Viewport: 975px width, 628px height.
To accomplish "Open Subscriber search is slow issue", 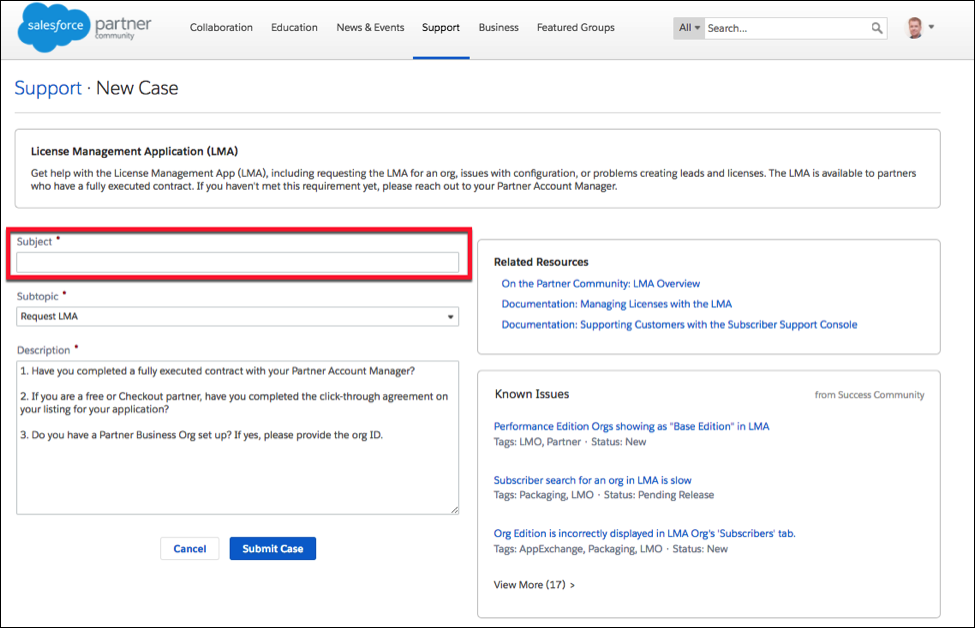I will coord(593,480).
